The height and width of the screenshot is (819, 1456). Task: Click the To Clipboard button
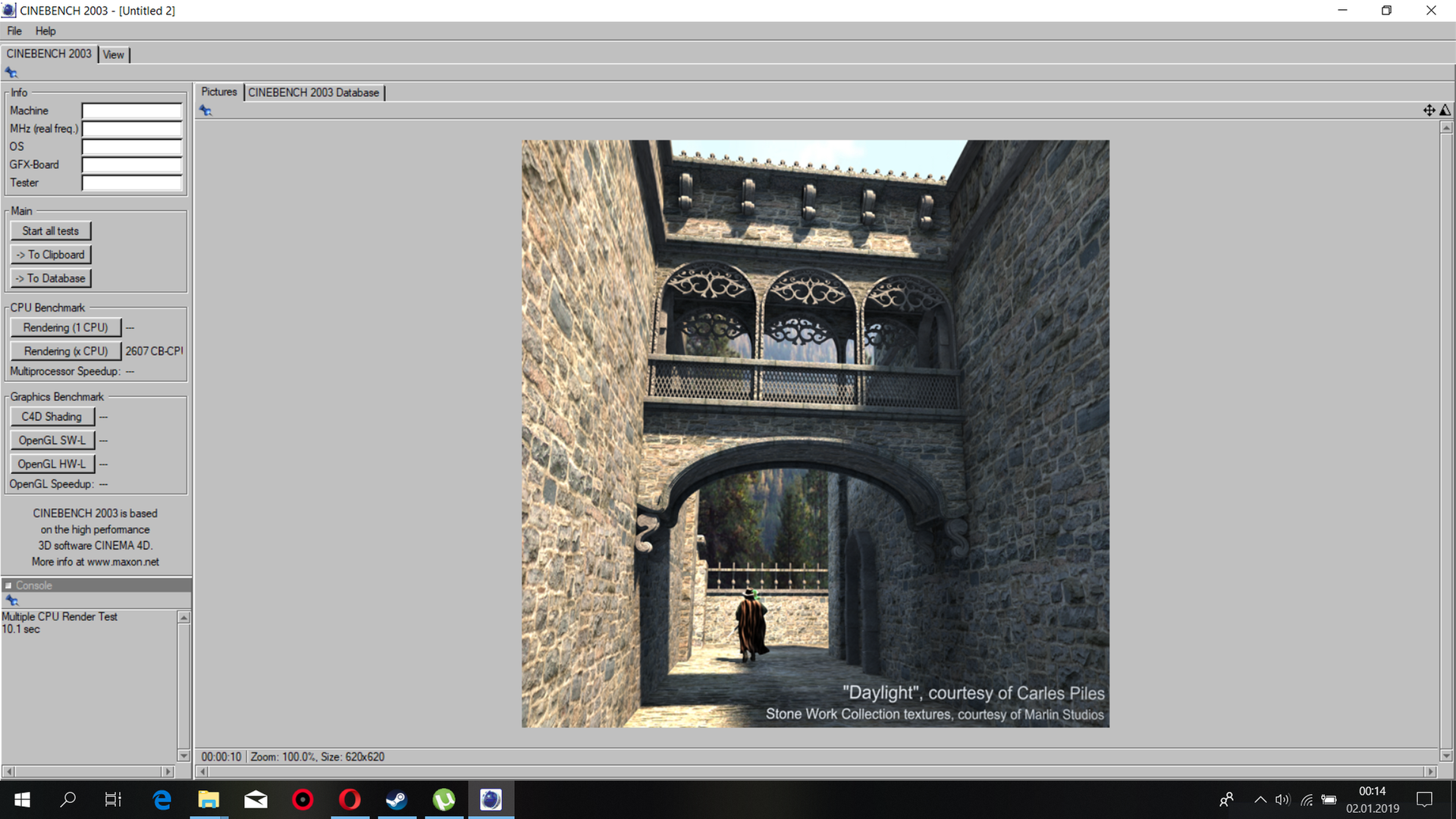click(51, 255)
